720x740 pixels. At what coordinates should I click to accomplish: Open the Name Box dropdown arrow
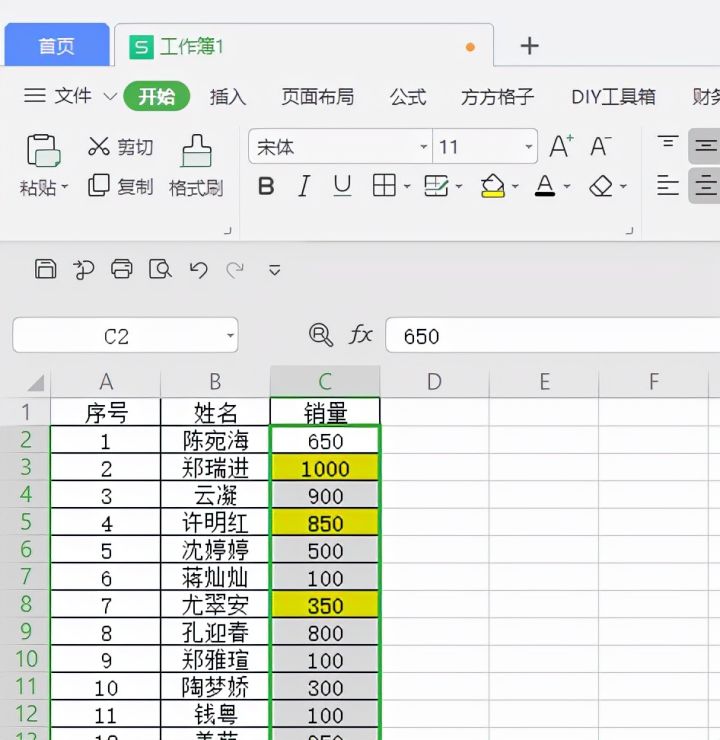click(x=230, y=336)
